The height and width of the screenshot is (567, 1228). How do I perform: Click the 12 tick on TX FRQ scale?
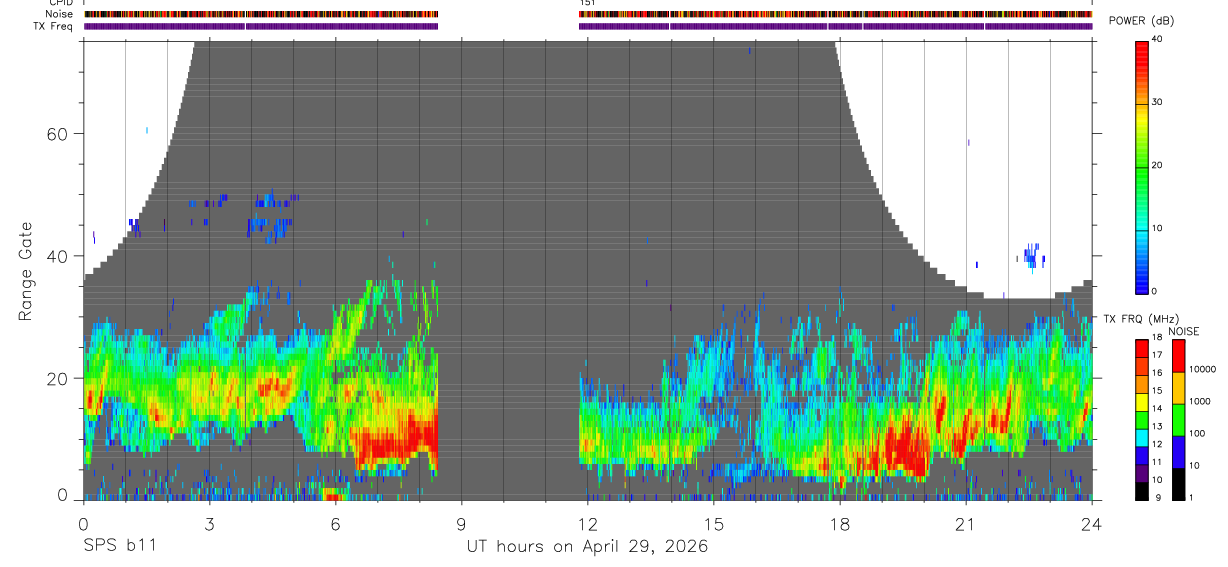pos(1158,444)
